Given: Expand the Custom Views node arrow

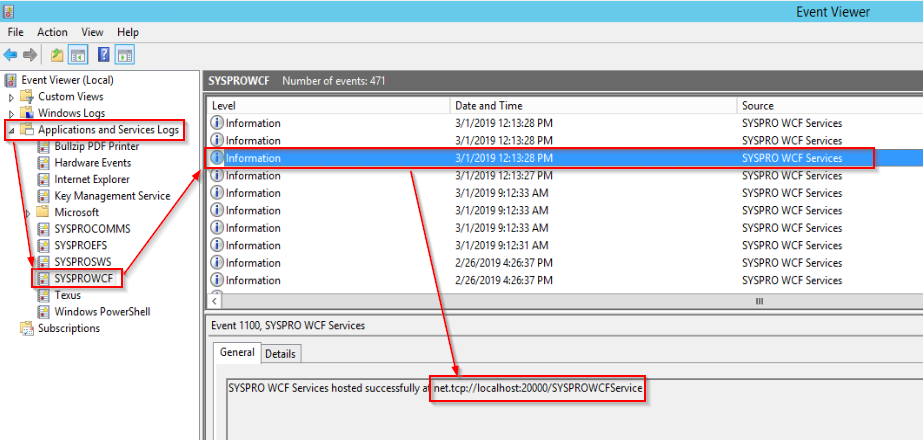Looking at the screenshot, I should pyautogui.click(x=11, y=97).
